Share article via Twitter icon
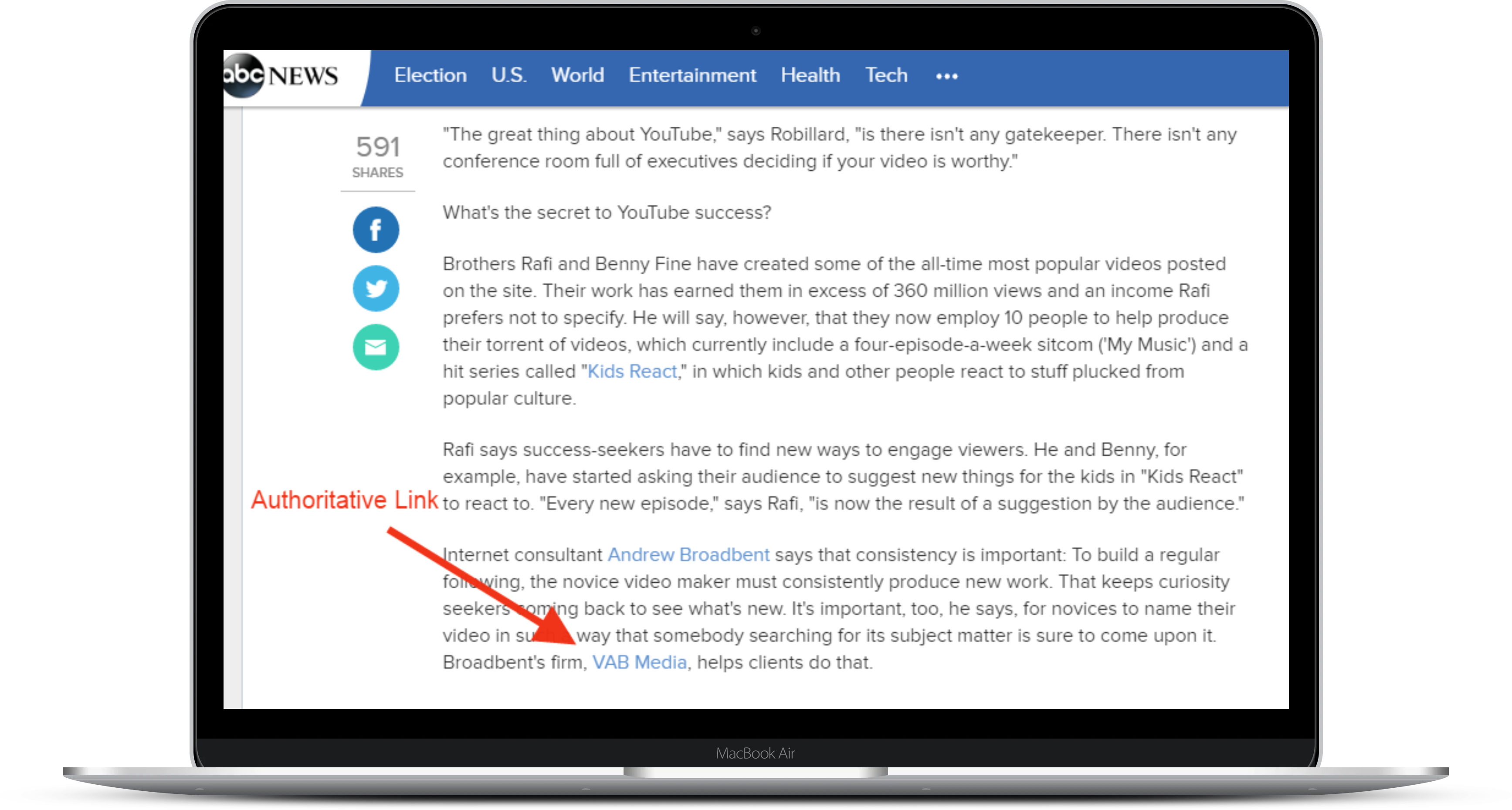Image resolution: width=1512 pixels, height=810 pixels. coord(376,288)
